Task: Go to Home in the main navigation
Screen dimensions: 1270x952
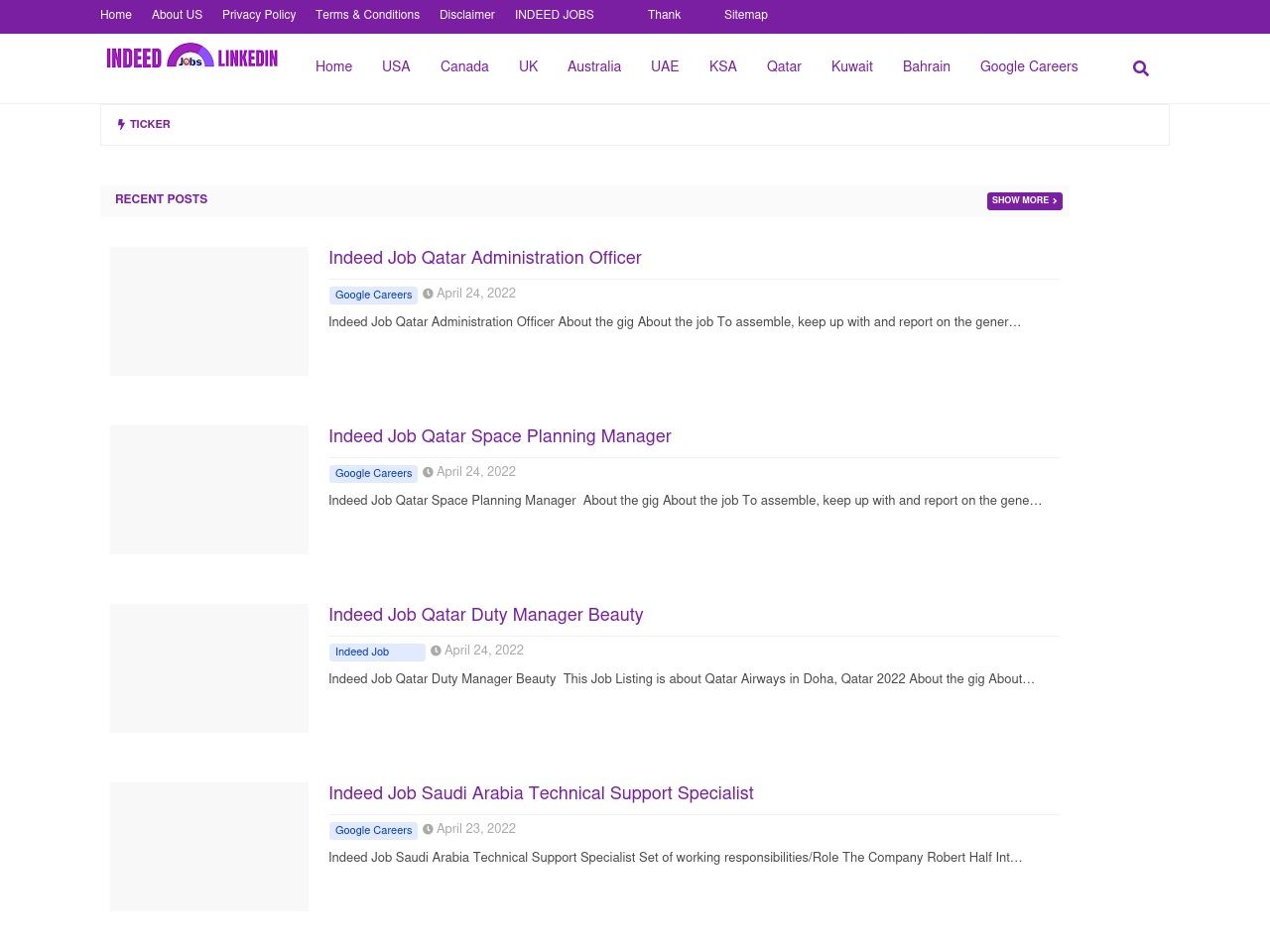Action: tap(333, 66)
